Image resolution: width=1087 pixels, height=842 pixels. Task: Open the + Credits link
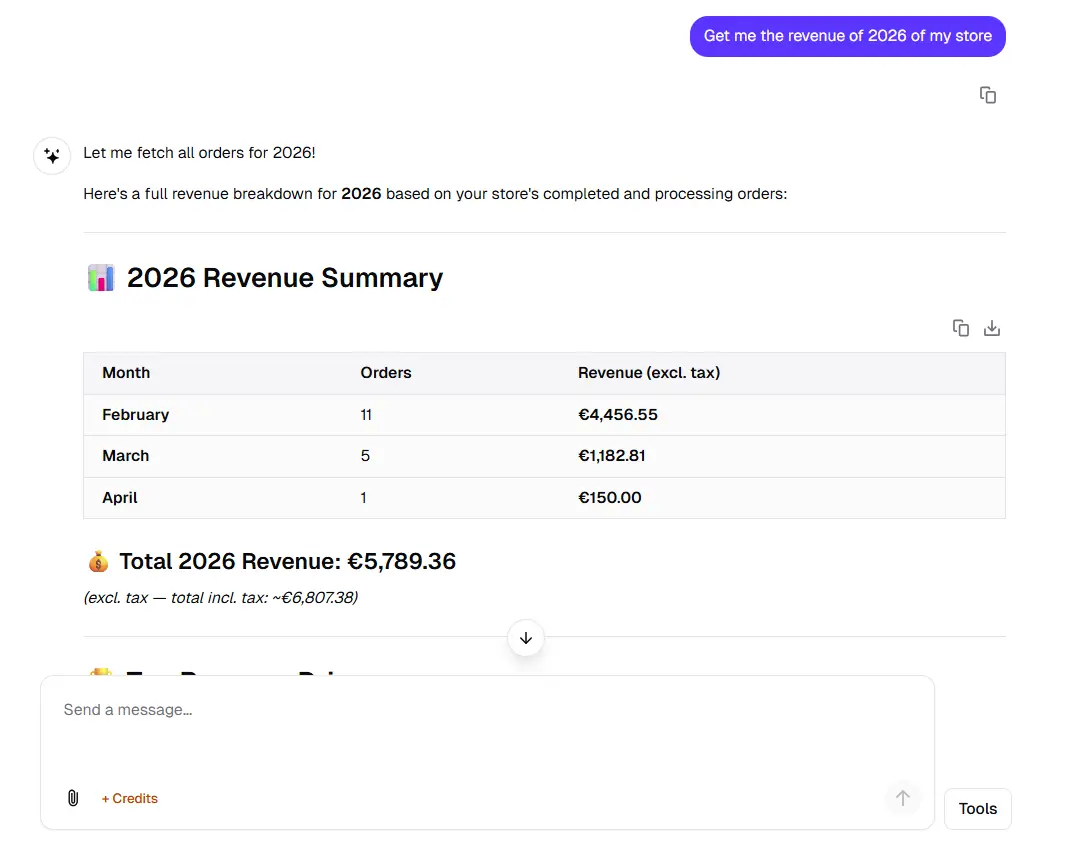[130, 798]
